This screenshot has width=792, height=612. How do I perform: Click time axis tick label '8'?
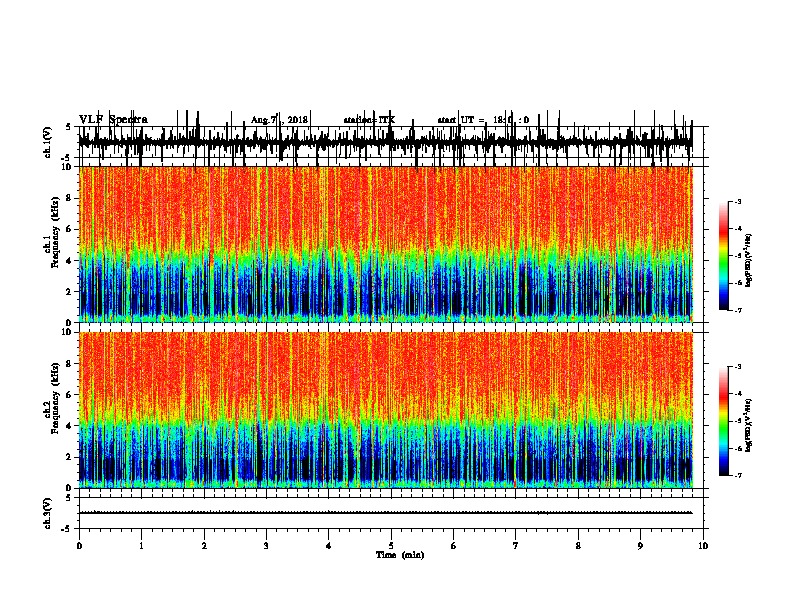(x=578, y=546)
